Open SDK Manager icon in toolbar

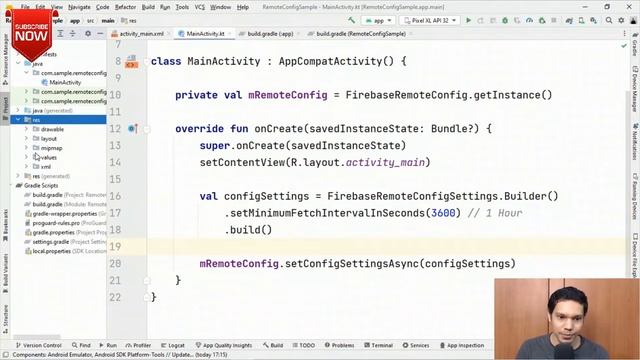click(x=593, y=20)
